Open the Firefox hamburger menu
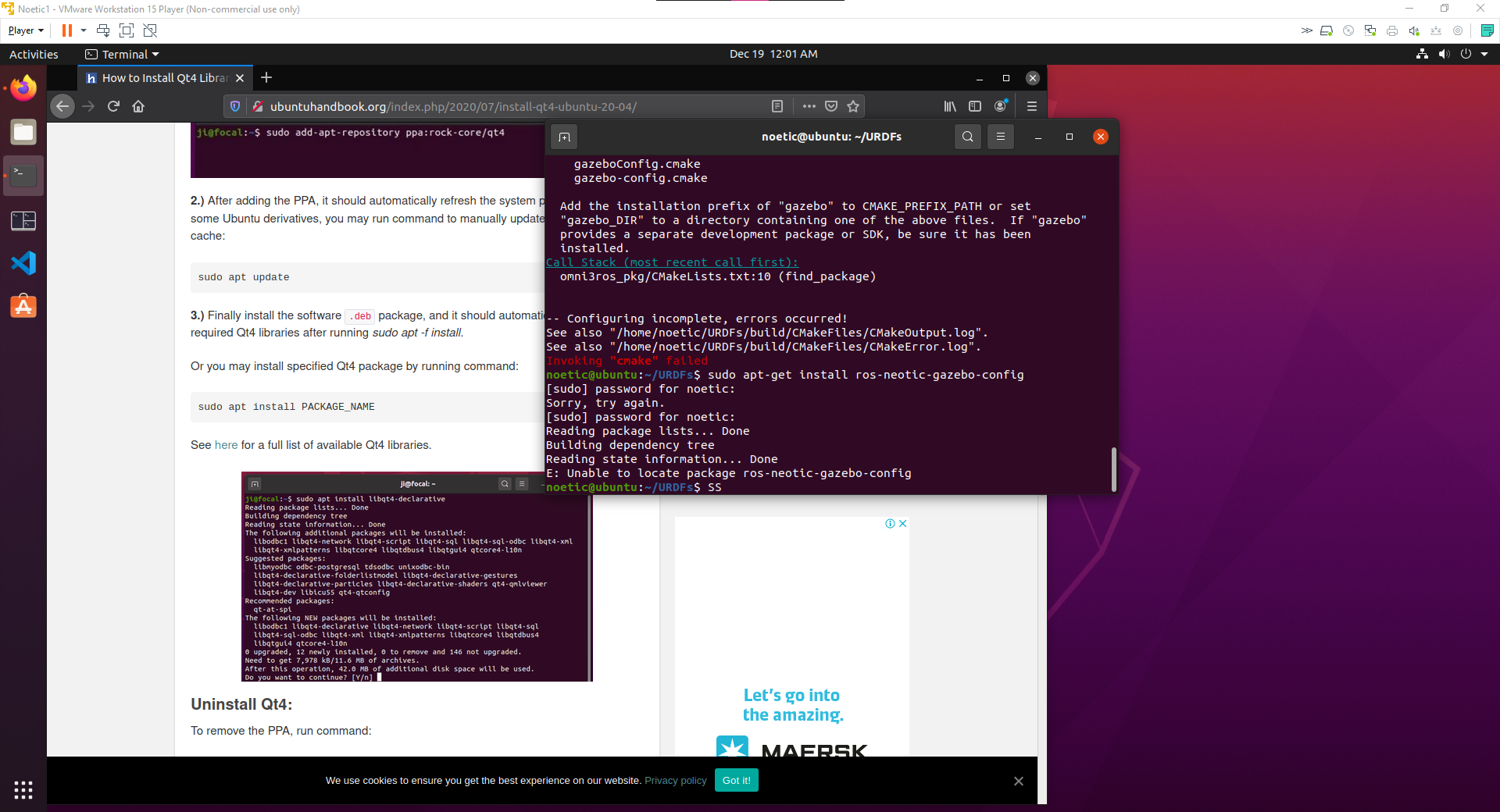Viewport: 1500px width, 812px height. [1031, 106]
